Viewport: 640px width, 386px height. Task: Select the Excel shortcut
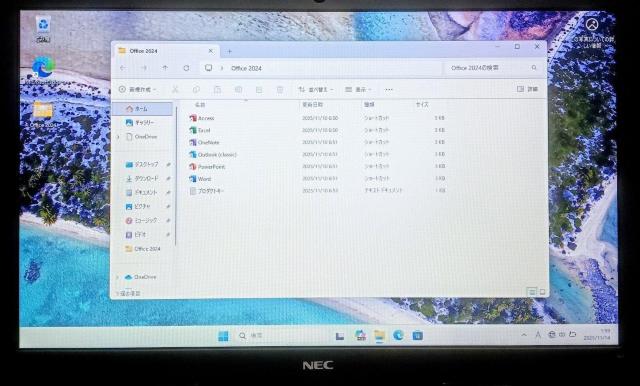(200, 130)
